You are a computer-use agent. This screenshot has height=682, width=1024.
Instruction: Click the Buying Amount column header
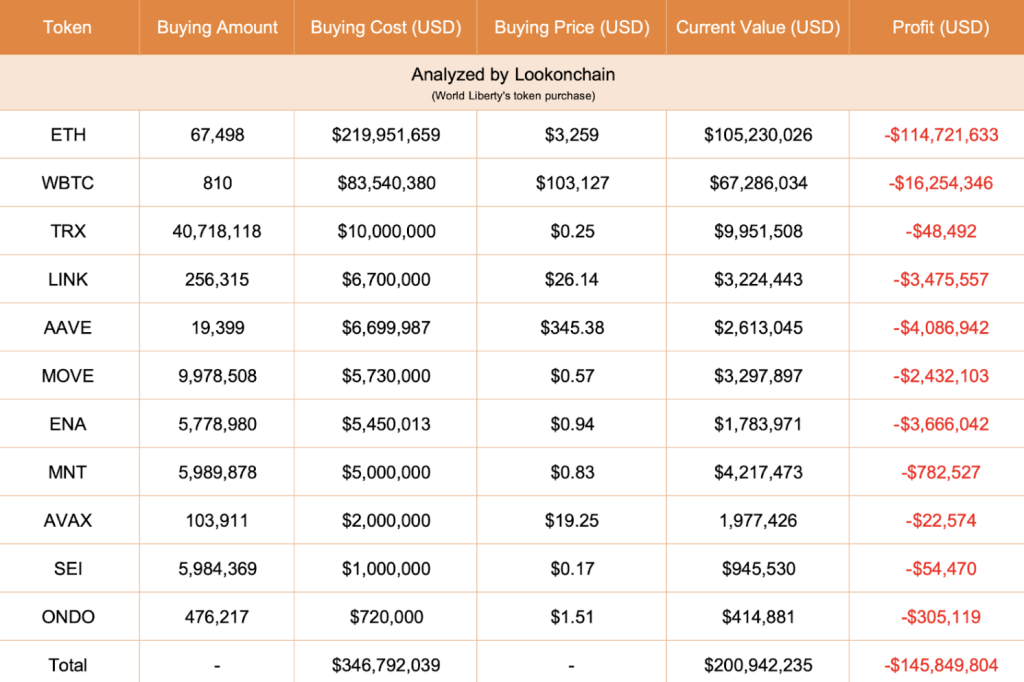(217, 27)
